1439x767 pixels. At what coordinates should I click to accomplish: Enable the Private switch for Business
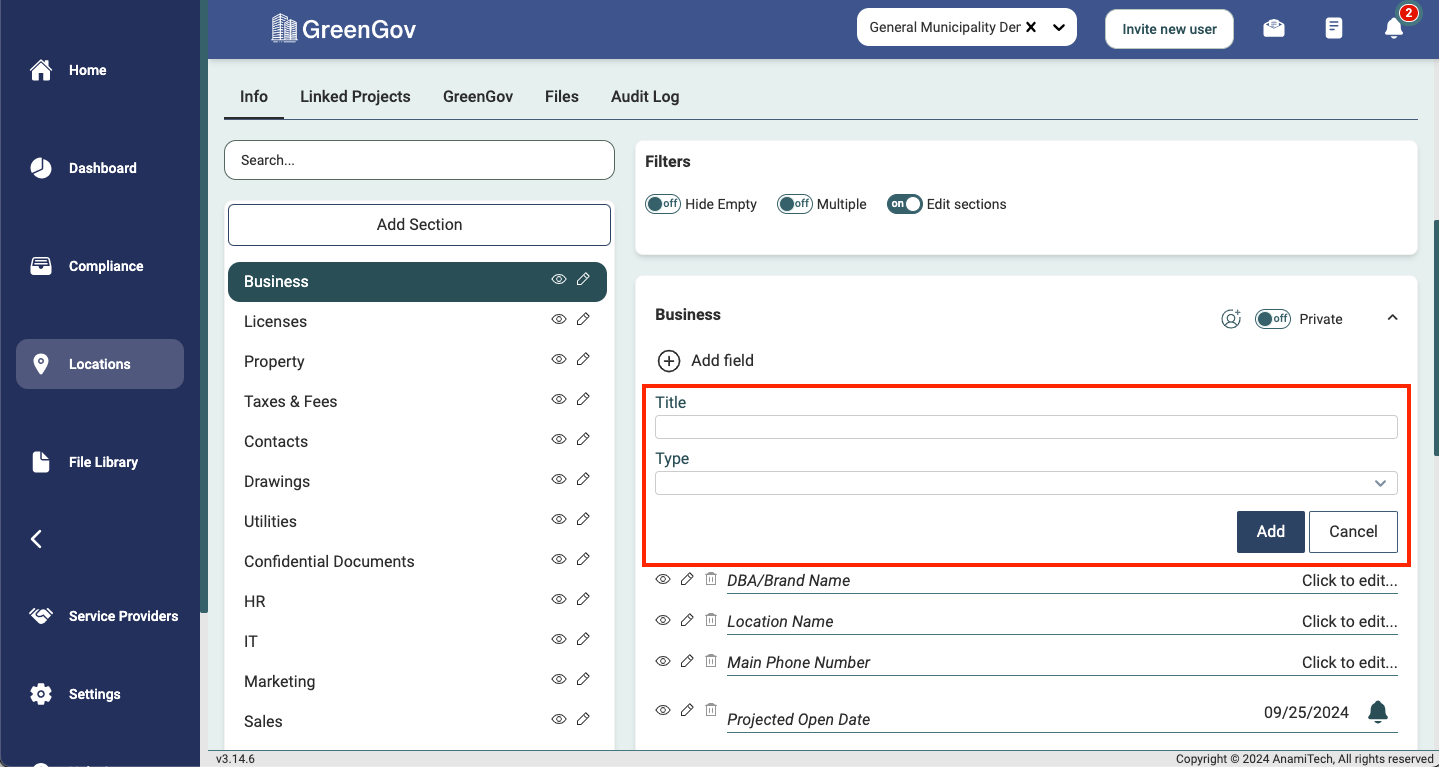pyautogui.click(x=1273, y=319)
